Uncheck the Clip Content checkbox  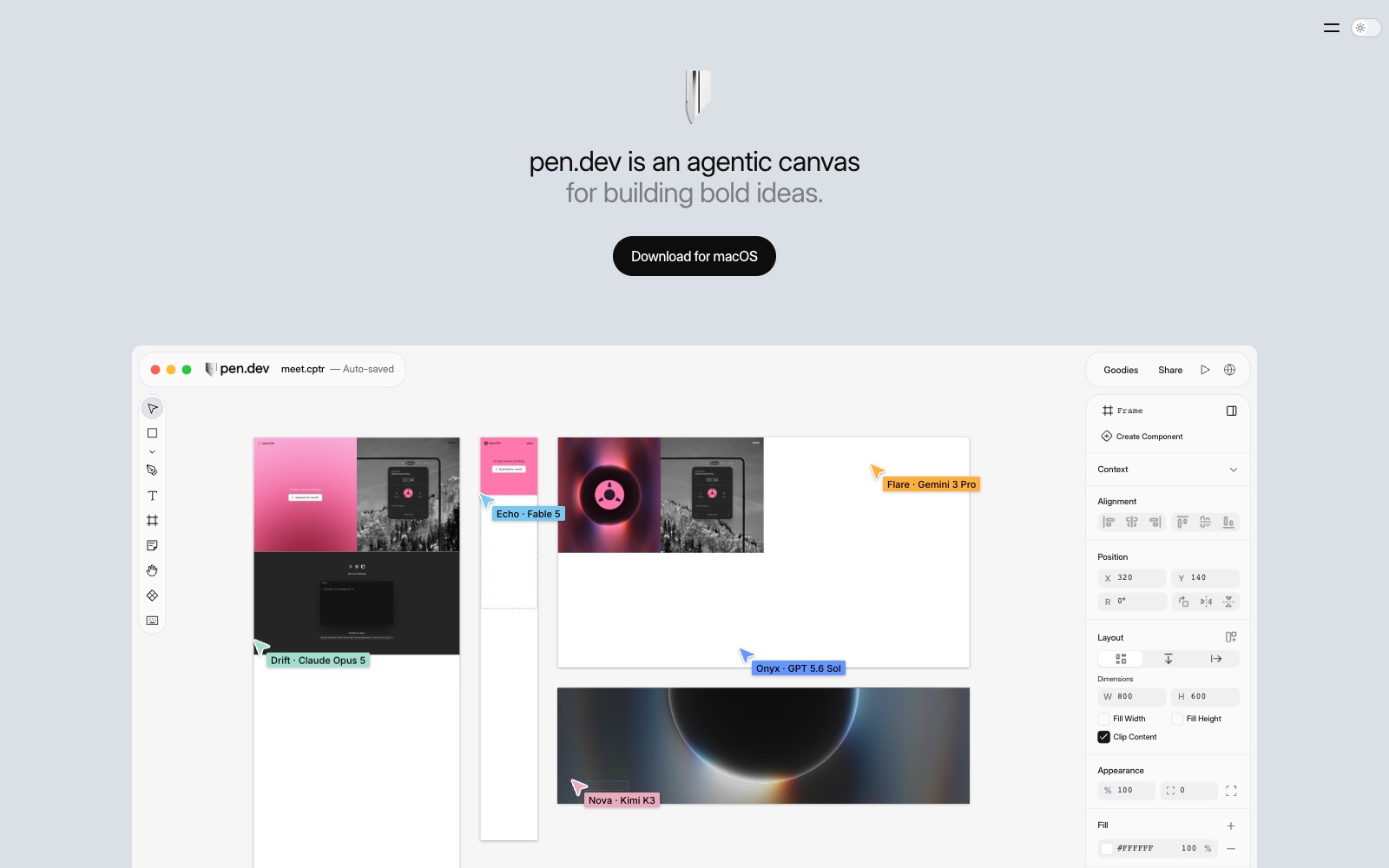(x=1104, y=737)
